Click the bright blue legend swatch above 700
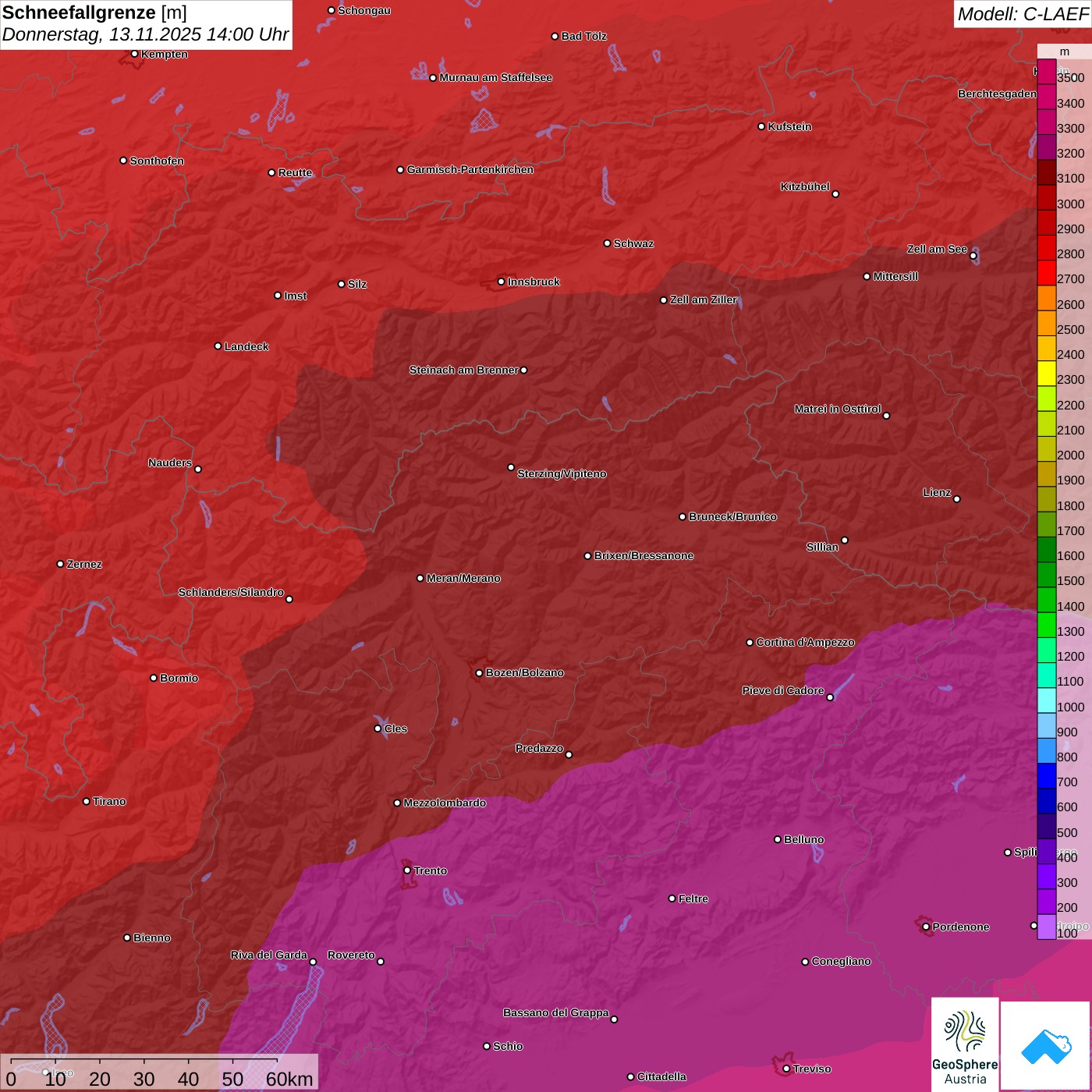Viewport: 1092px width, 1092px height. (x=1047, y=776)
